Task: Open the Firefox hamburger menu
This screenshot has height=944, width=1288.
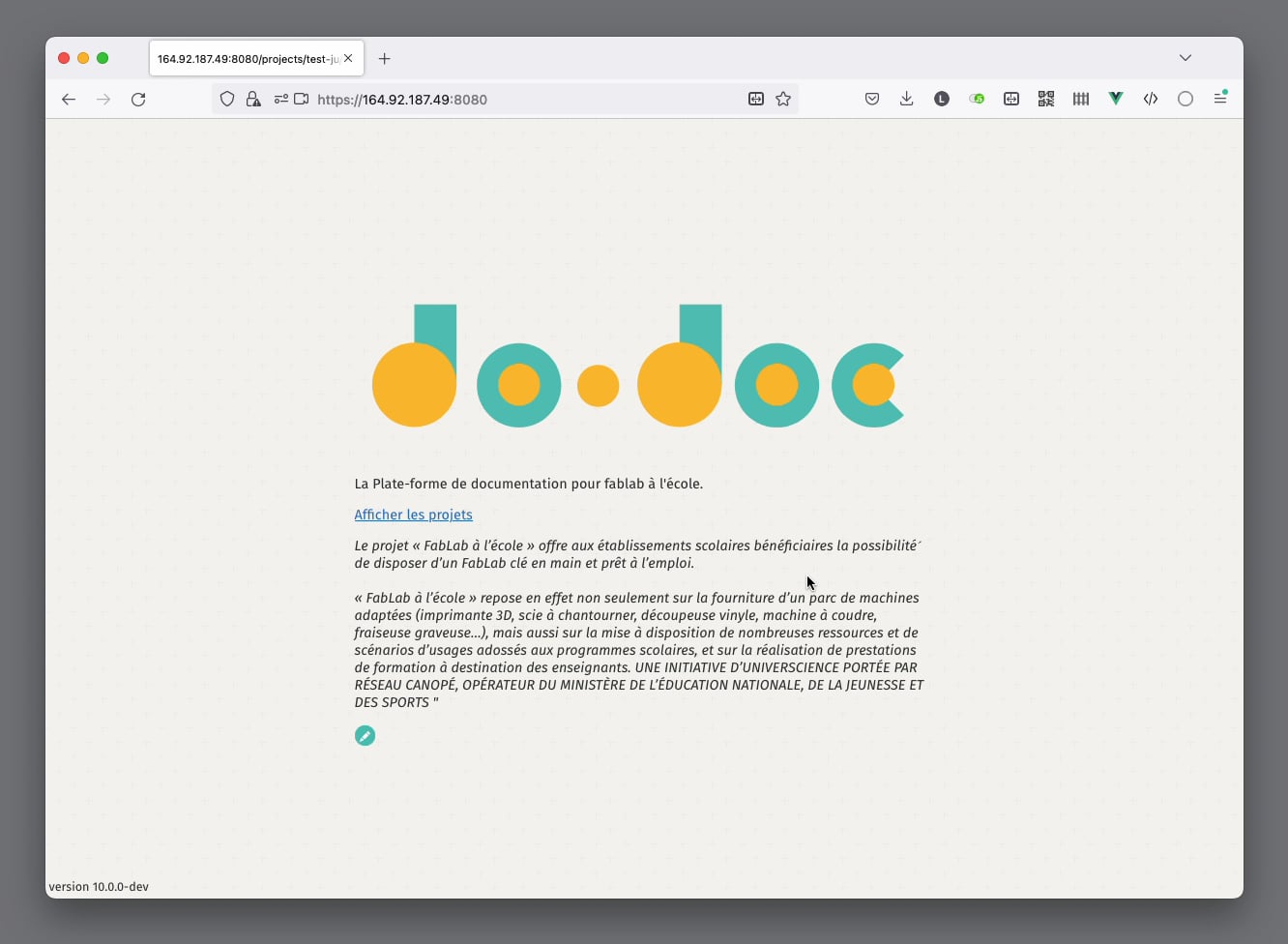Action: (x=1220, y=99)
